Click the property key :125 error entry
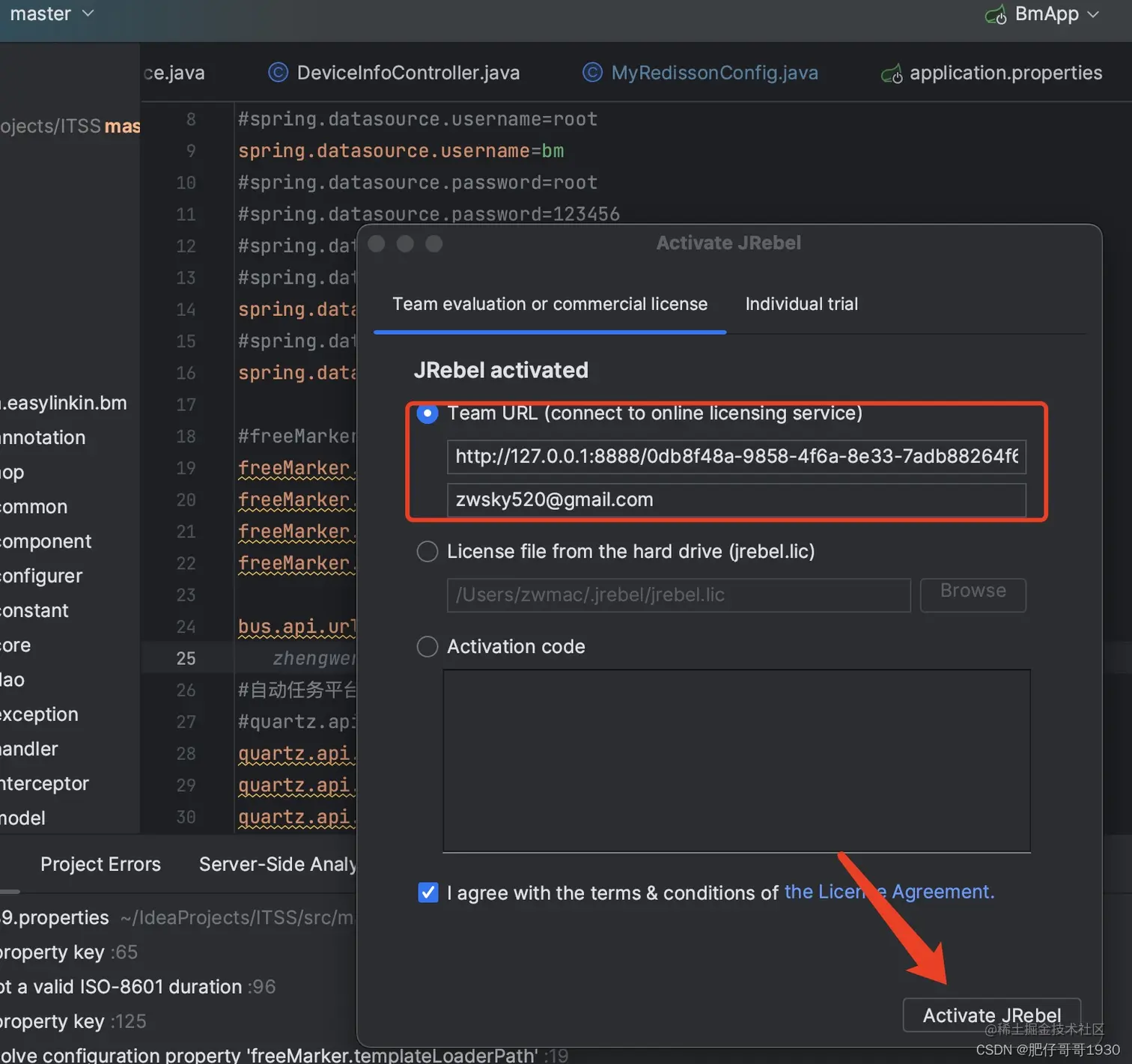The width and height of the screenshot is (1132, 1064). (x=73, y=1021)
